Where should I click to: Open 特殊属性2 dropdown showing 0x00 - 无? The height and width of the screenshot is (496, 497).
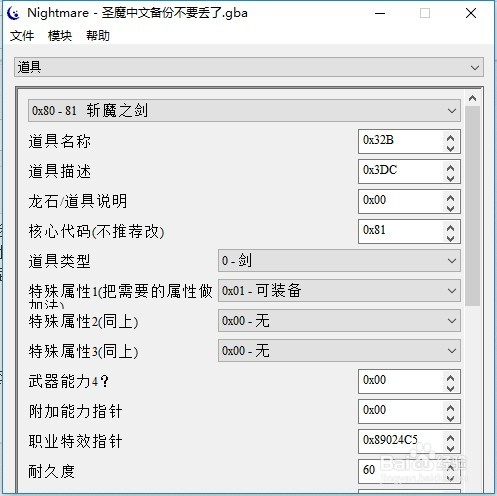pyautogui.click(x=339, y=320)
